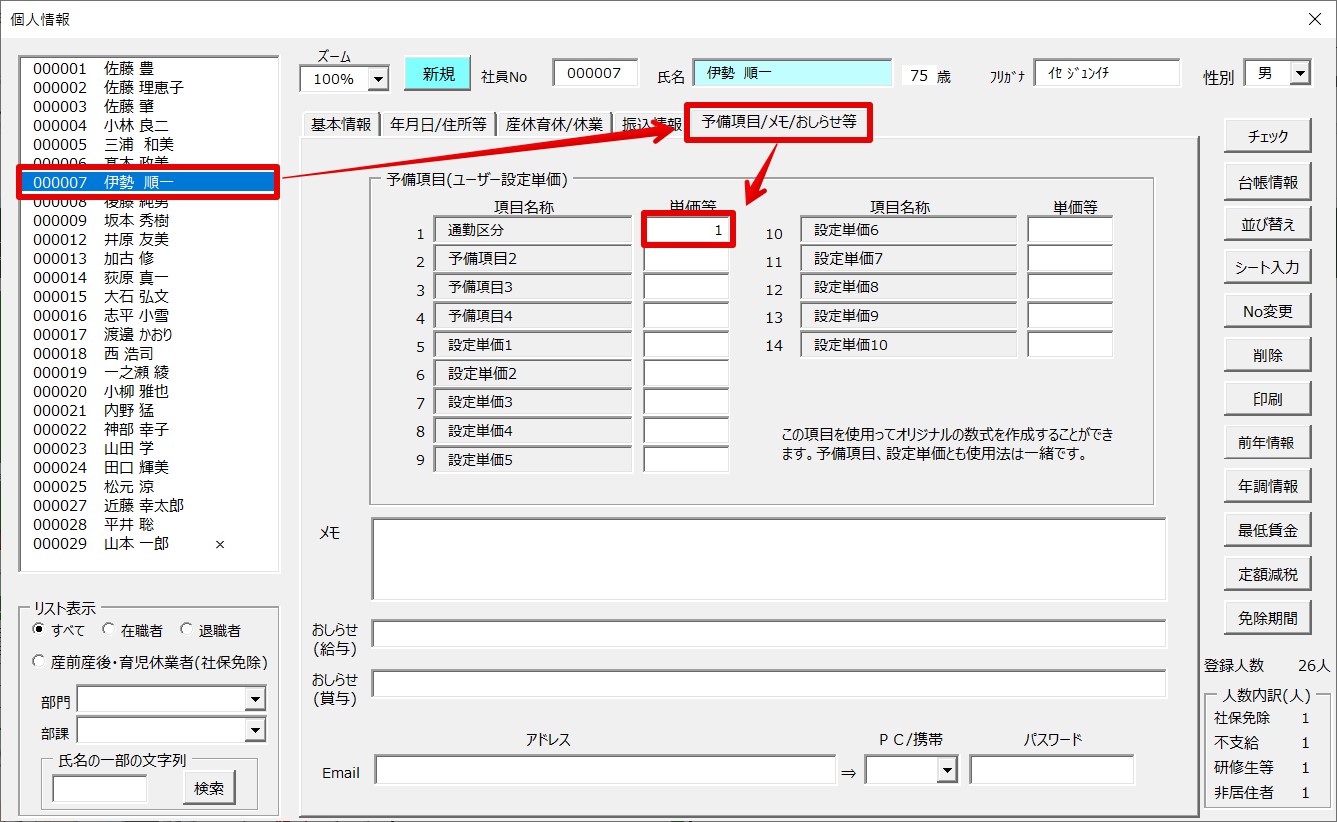Image resolution: width=1337 pixels, height=822 pixels.
Task: Expand the ズーム 100% dropdown
Action: (x=378, y=78)
